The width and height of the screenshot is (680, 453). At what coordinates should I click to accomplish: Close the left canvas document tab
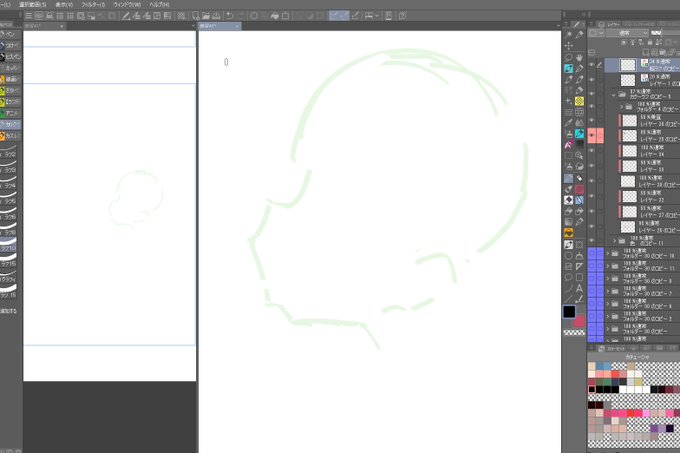coord(62,26)
